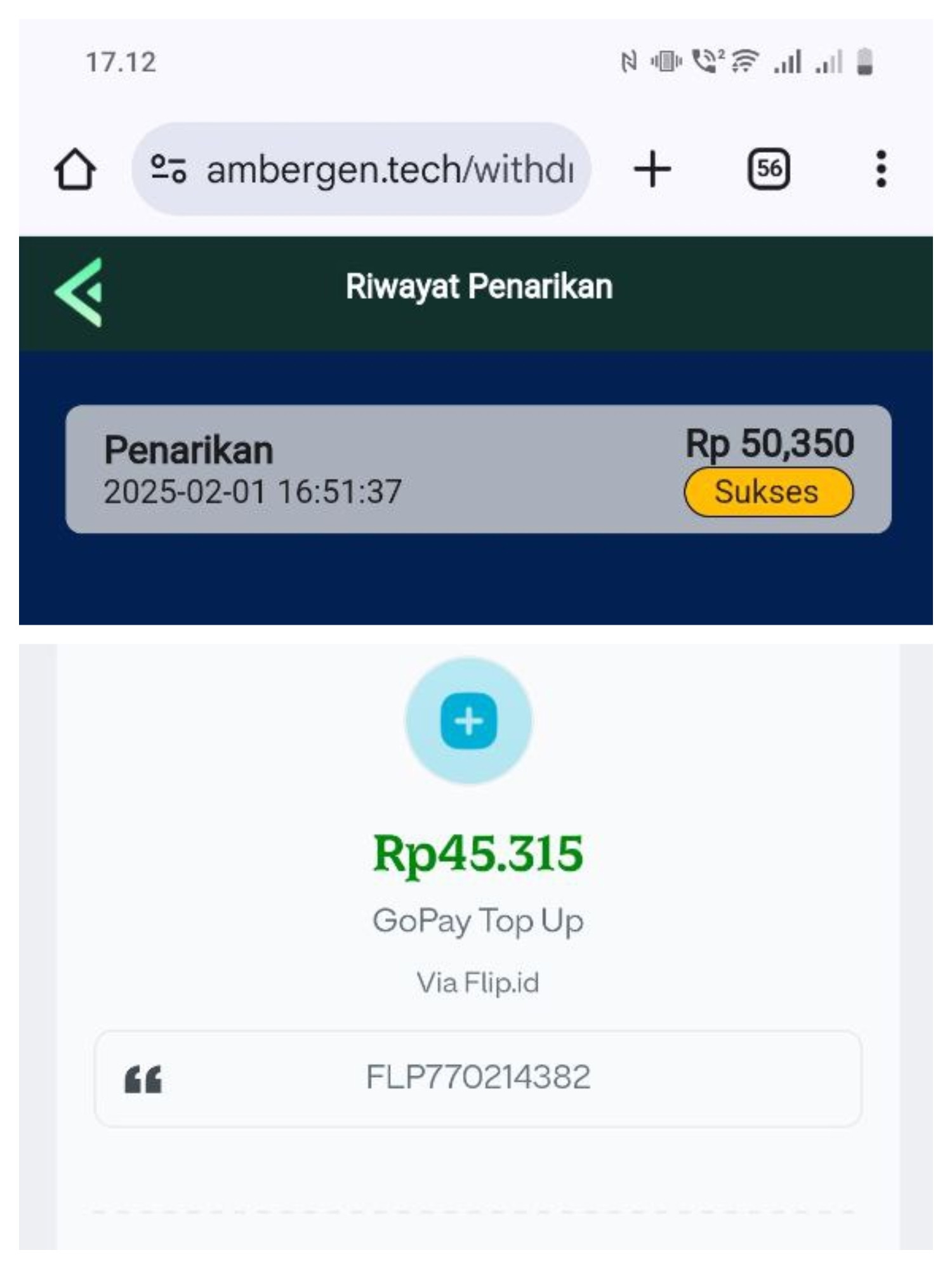Open tab switcher showing 56 tabs
The width and height of the screenshot is (952, 1269).
pyautogui.click(x=769, y=169)
